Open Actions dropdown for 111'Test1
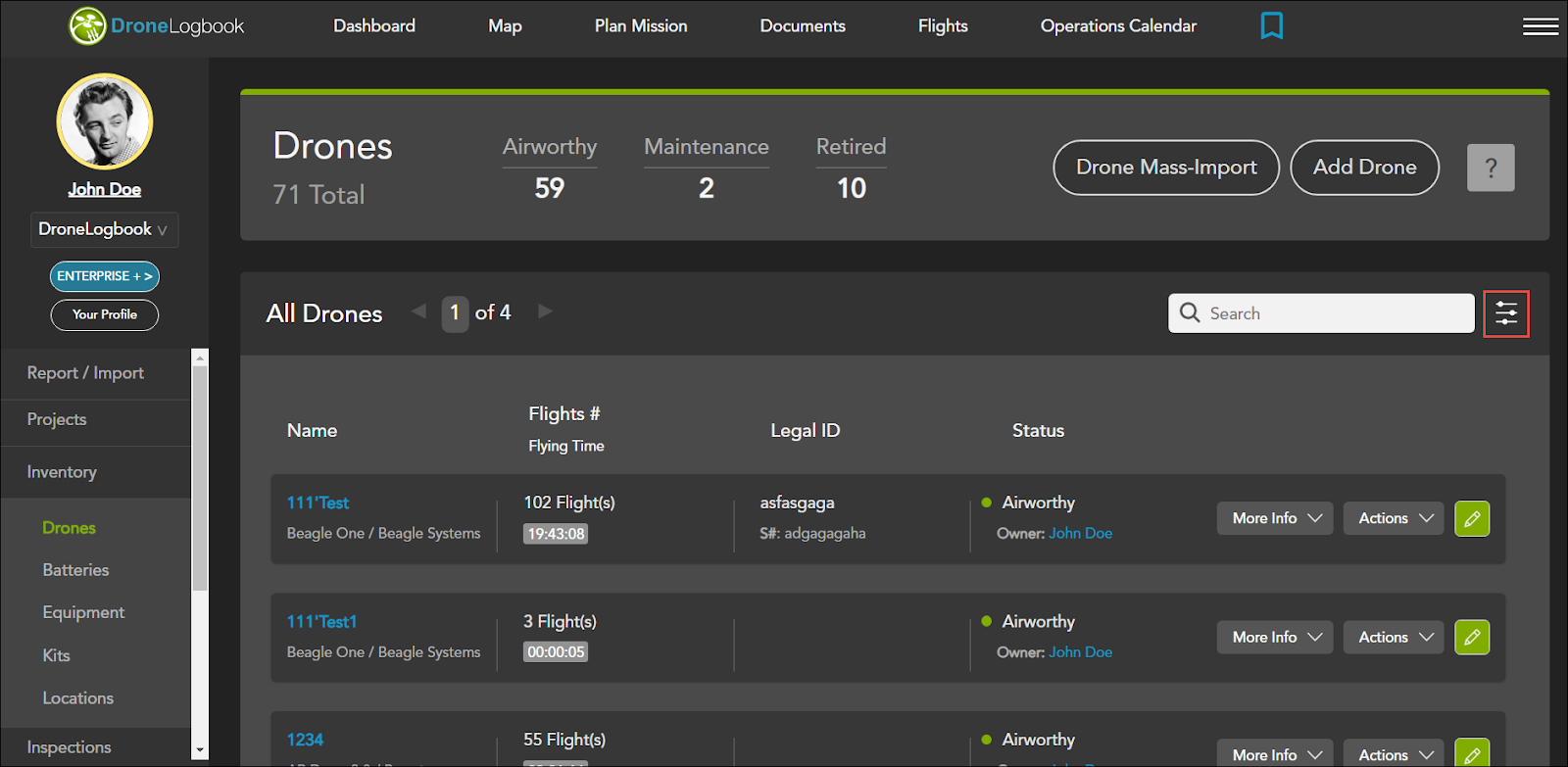Image resolution: width=1568 pixels, height=767 pixels. click(1394, 637)
